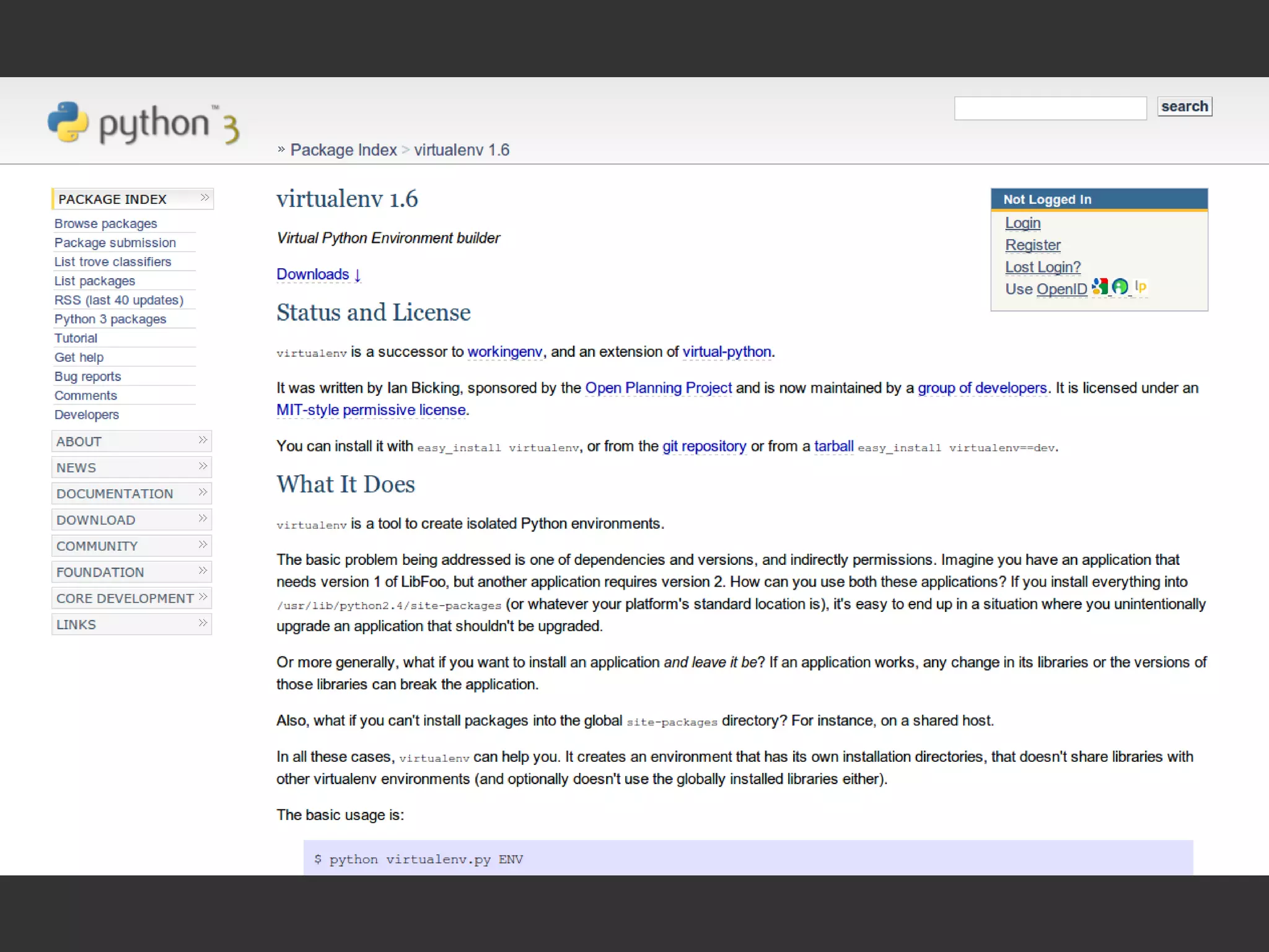Open Browse packages in sidebar
Screen dimensions: 1269x952
(105, 224)
